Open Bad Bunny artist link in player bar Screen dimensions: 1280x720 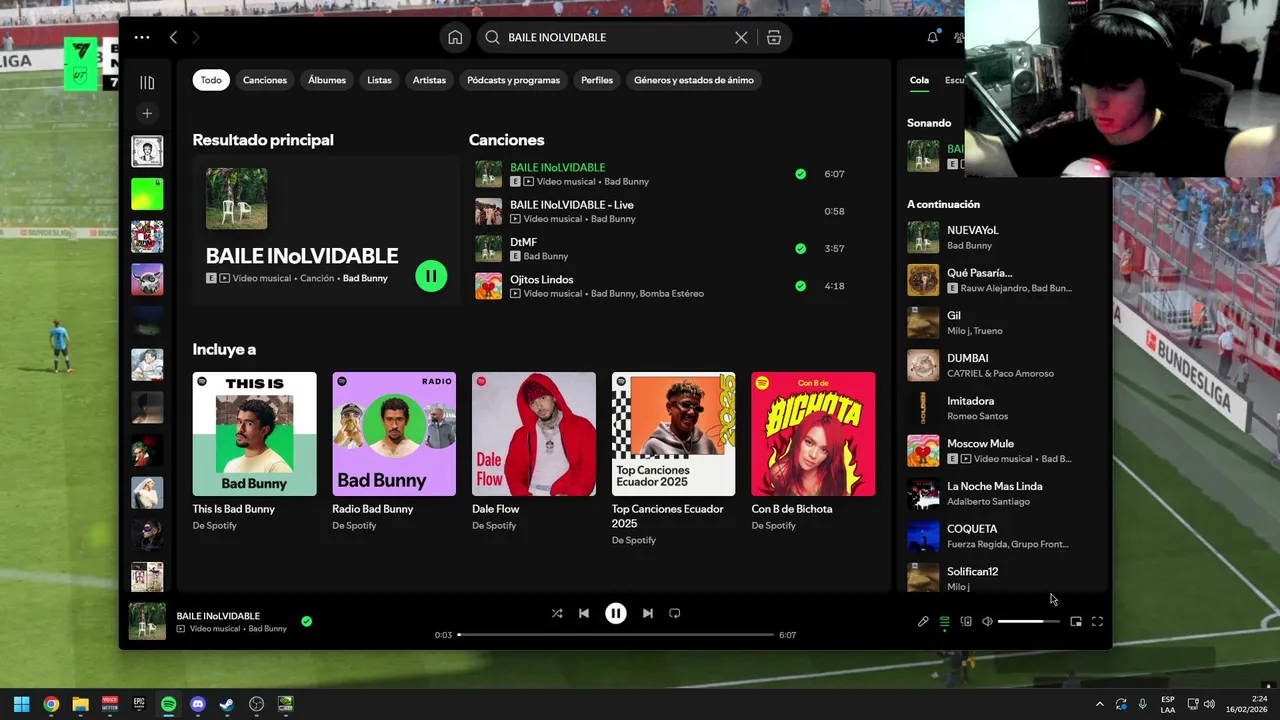click(x=268, y=629)
